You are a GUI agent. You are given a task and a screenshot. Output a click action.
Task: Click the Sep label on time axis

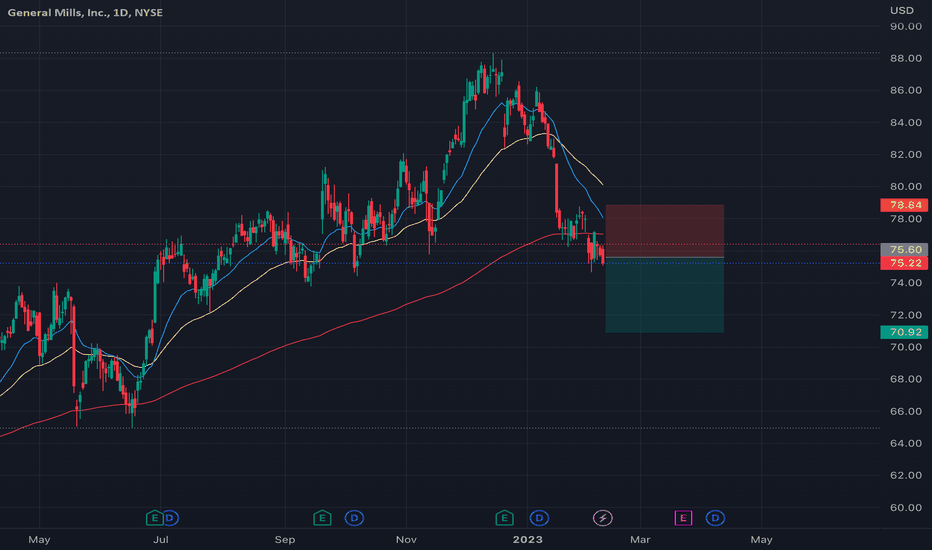tap(285, 540)
